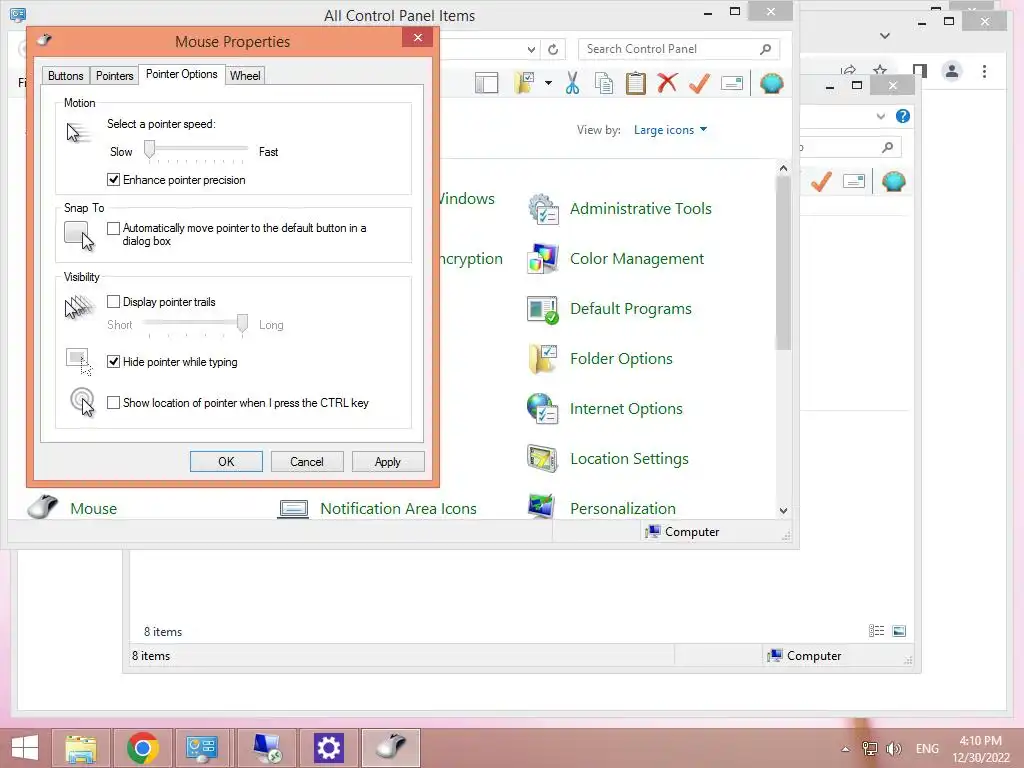Screen dimensions: 1024x768
Task: Click Apply in Mouse Properties
Action: point(388,462)
